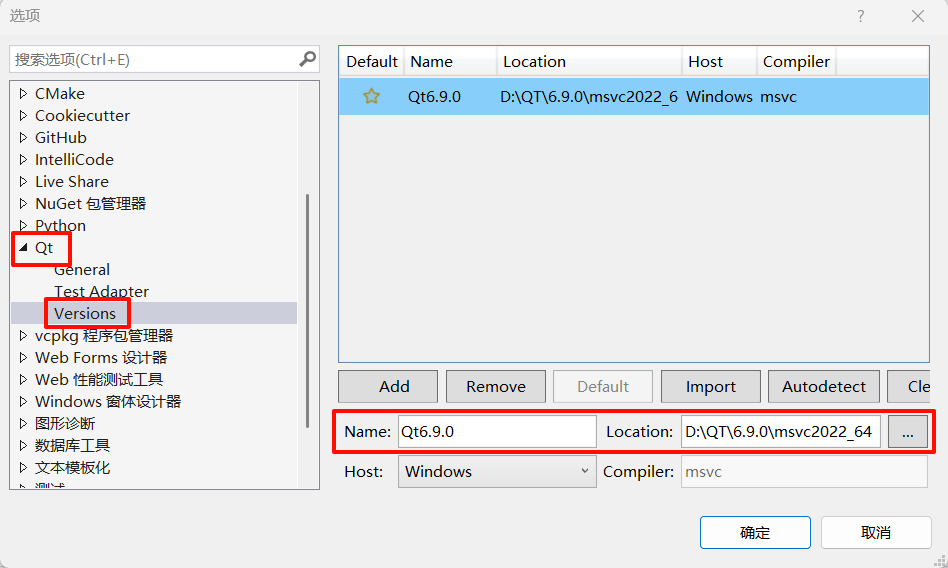Click the options tree vertical scrollbar
The image size is (948, 568).
tap(308, 311)
